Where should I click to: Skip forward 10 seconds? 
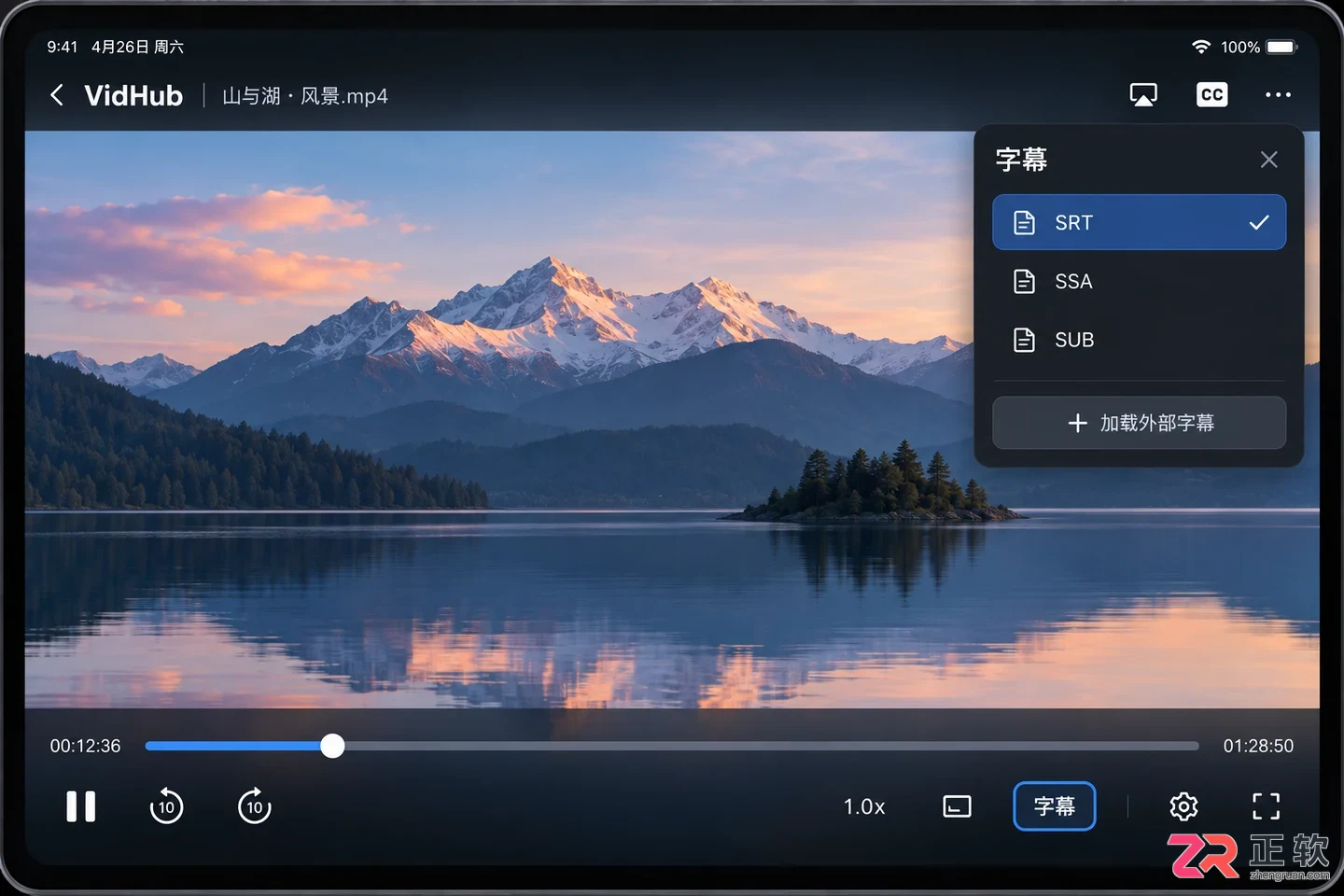[x=254, y=806]
